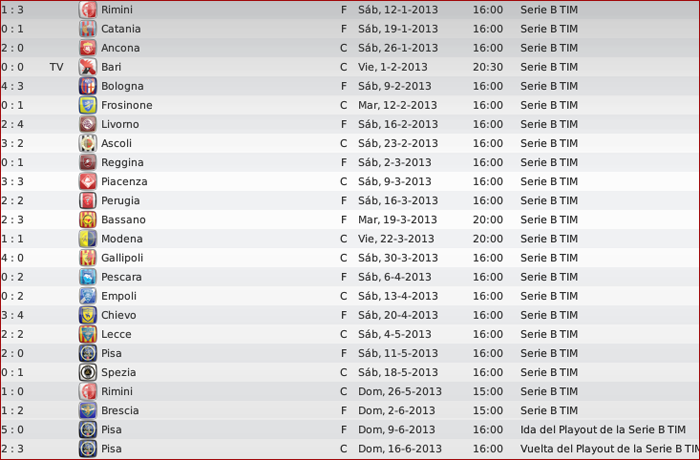
Task: Click the Chievo club crest icon
Action: coord(88,315)
